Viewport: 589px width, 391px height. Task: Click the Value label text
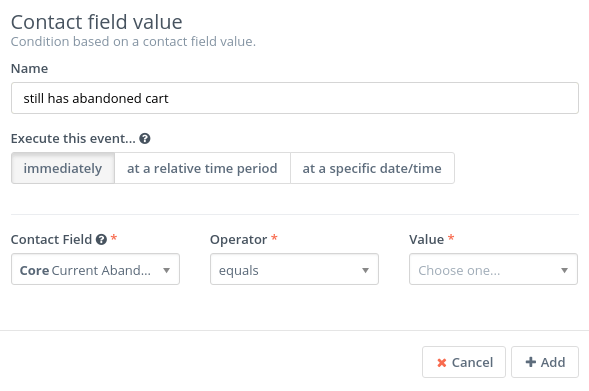426,240
